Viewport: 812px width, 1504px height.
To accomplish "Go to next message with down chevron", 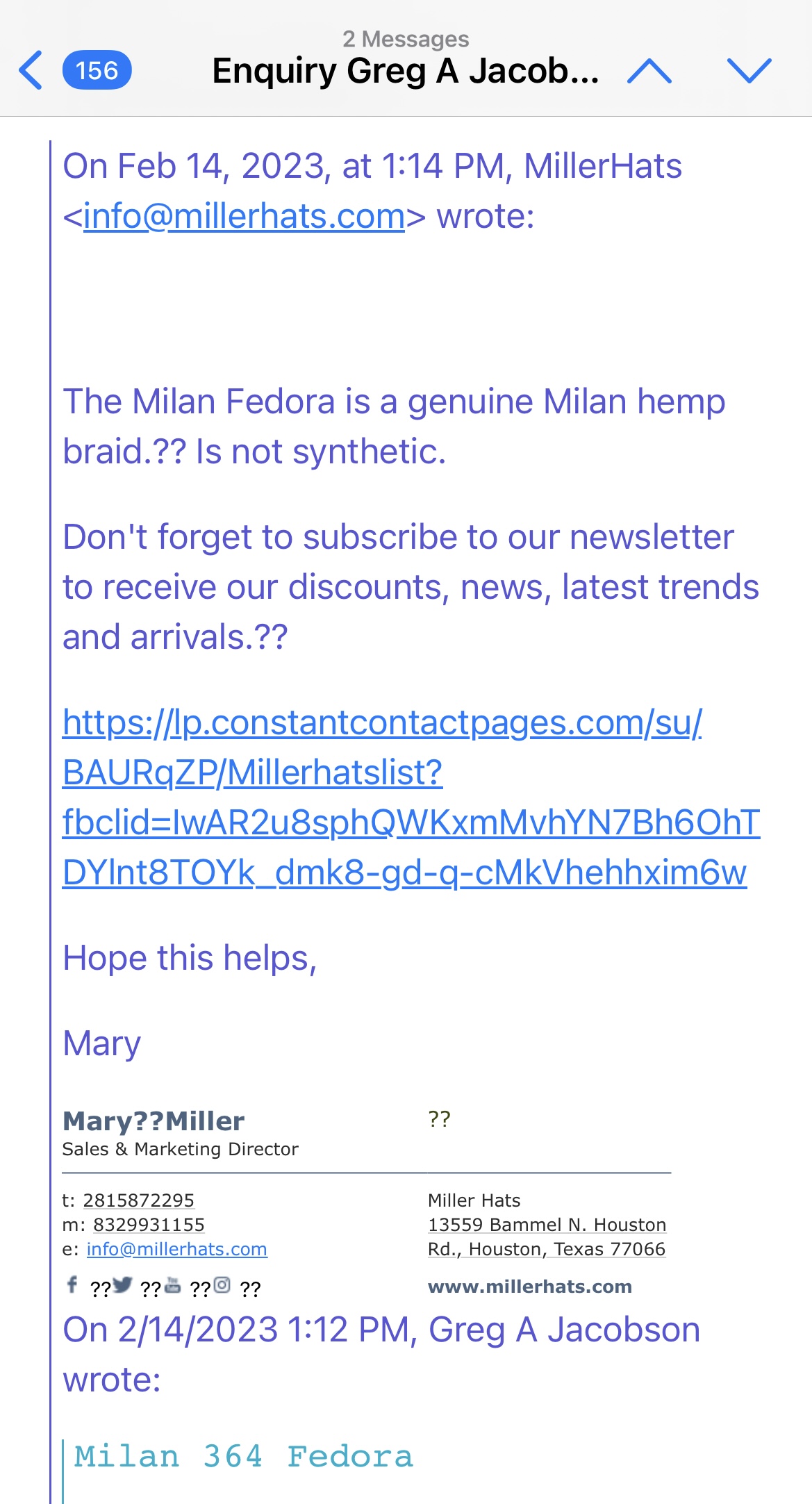I will [x=749, y=71].
